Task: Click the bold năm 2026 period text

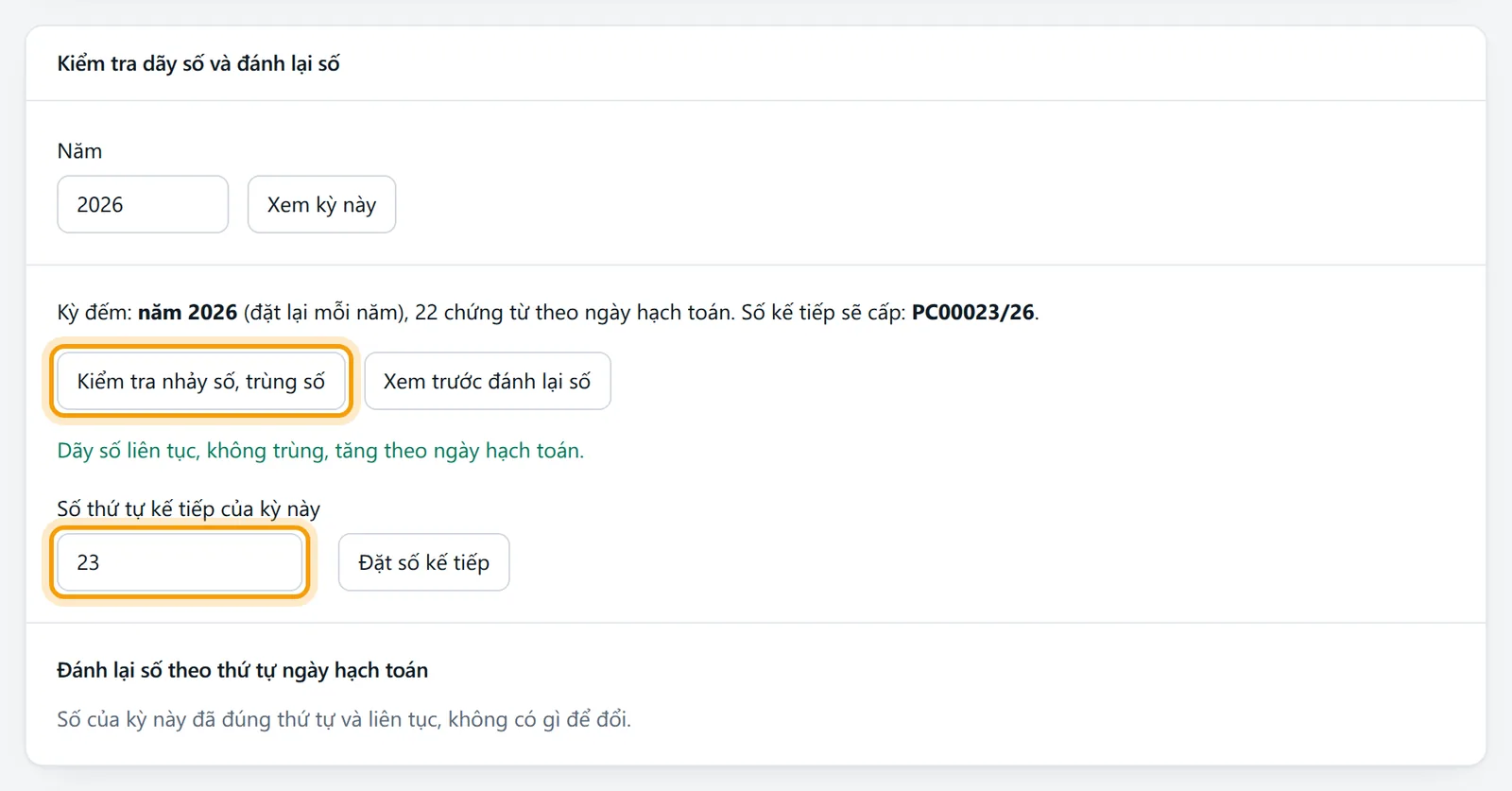Action: tap(187, 313)
